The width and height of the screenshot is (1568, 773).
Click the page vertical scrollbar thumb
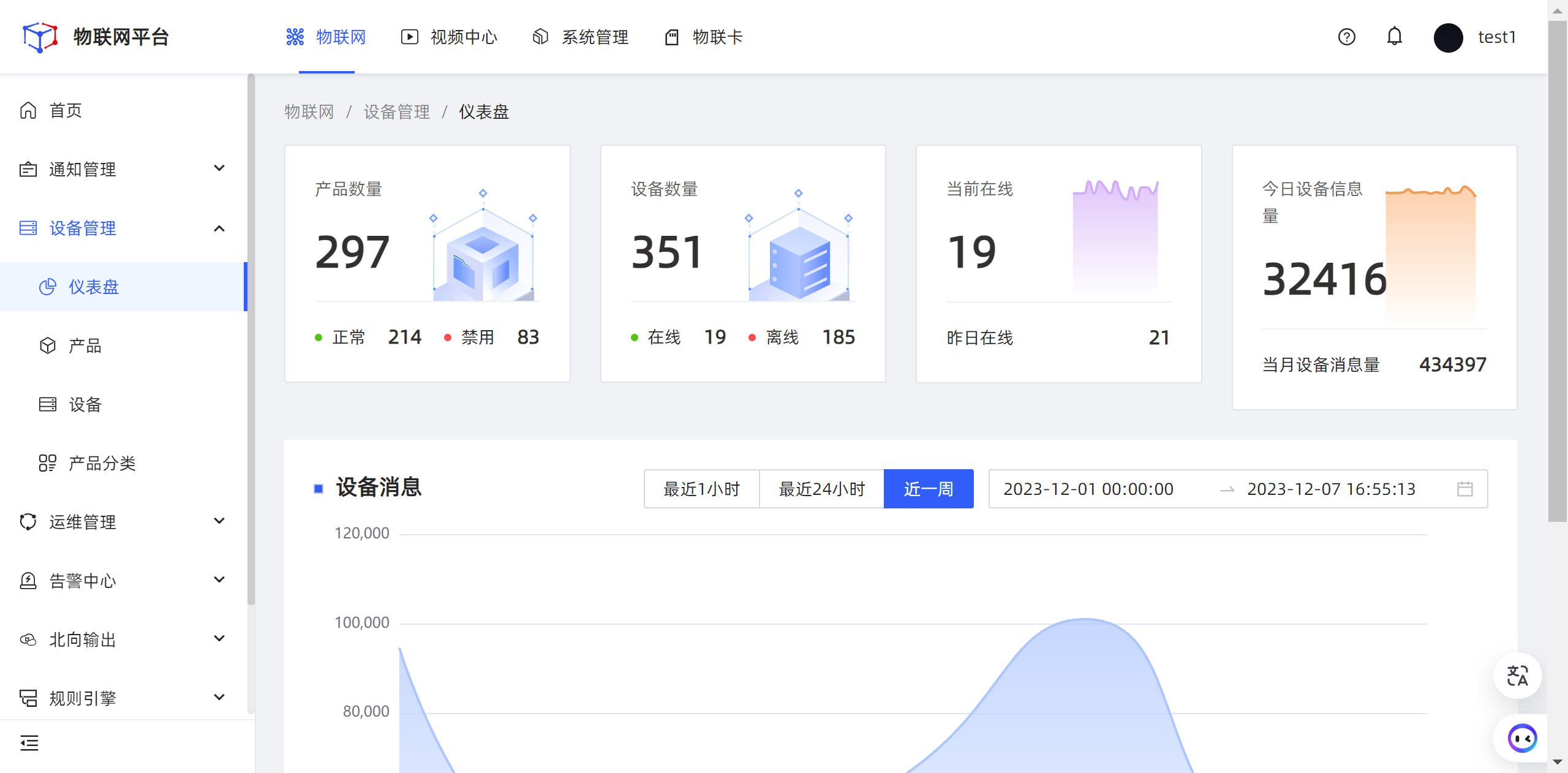(x=1557, y=270)
